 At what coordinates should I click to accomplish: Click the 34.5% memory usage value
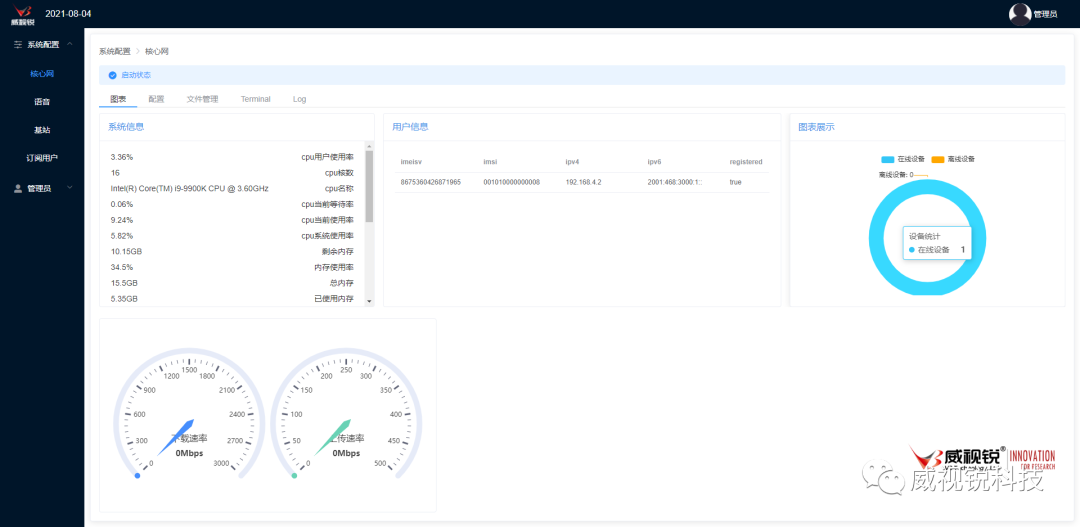[121, 267]
